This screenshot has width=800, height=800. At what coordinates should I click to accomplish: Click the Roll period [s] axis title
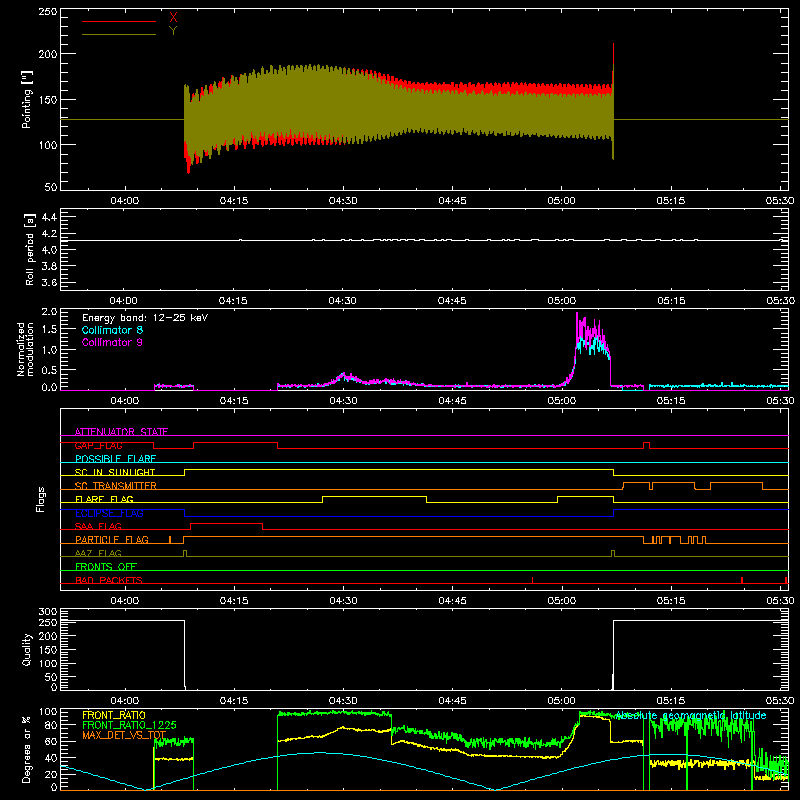[x=30, y=249]
